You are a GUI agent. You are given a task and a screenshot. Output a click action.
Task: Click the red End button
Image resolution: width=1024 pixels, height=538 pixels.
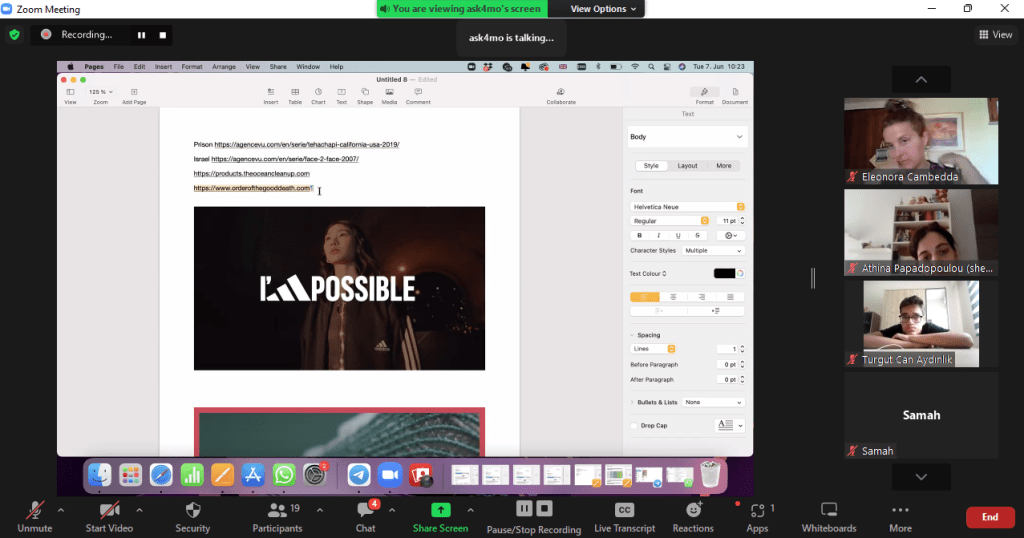pyautogui.click(x=990, y=517)
